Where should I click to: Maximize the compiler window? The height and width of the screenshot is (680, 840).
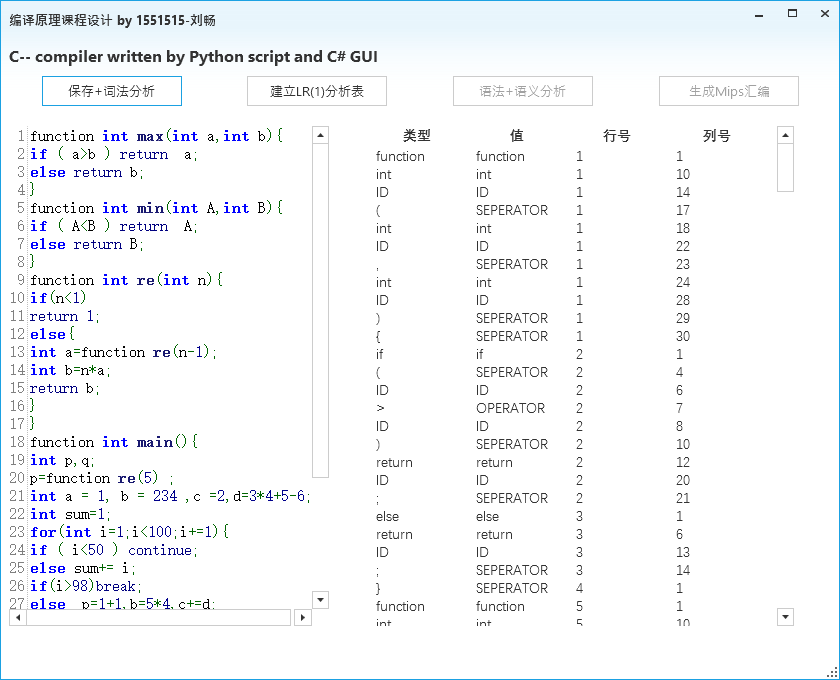(x=792, y=14)
